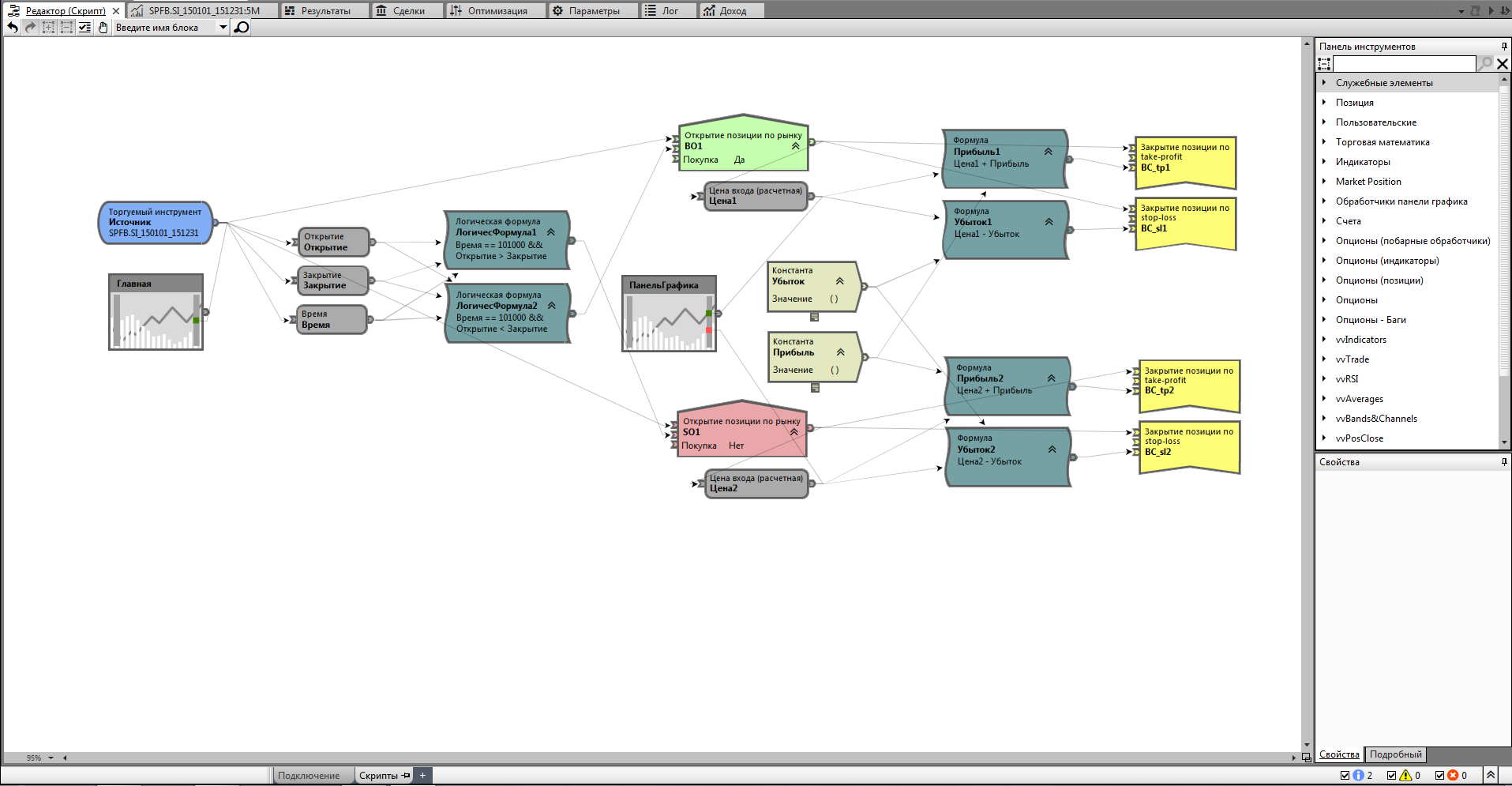Open the Доход tab
1512x786 pixels.
(732, 11)
